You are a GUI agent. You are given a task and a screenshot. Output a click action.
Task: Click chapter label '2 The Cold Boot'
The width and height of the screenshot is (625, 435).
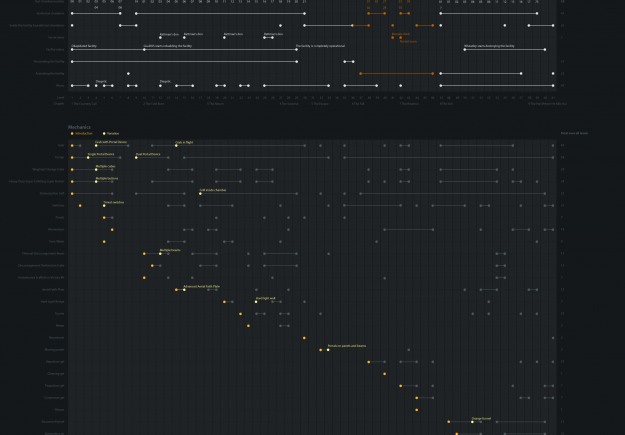pos(154,104)
